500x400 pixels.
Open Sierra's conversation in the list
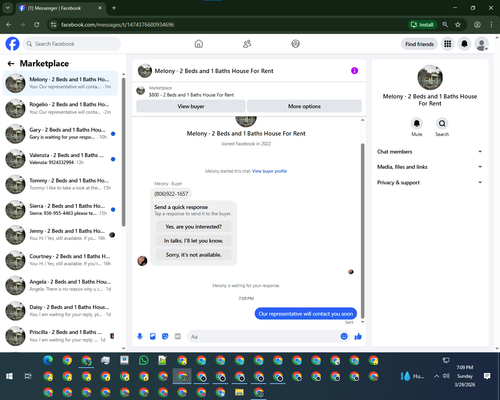60,210
